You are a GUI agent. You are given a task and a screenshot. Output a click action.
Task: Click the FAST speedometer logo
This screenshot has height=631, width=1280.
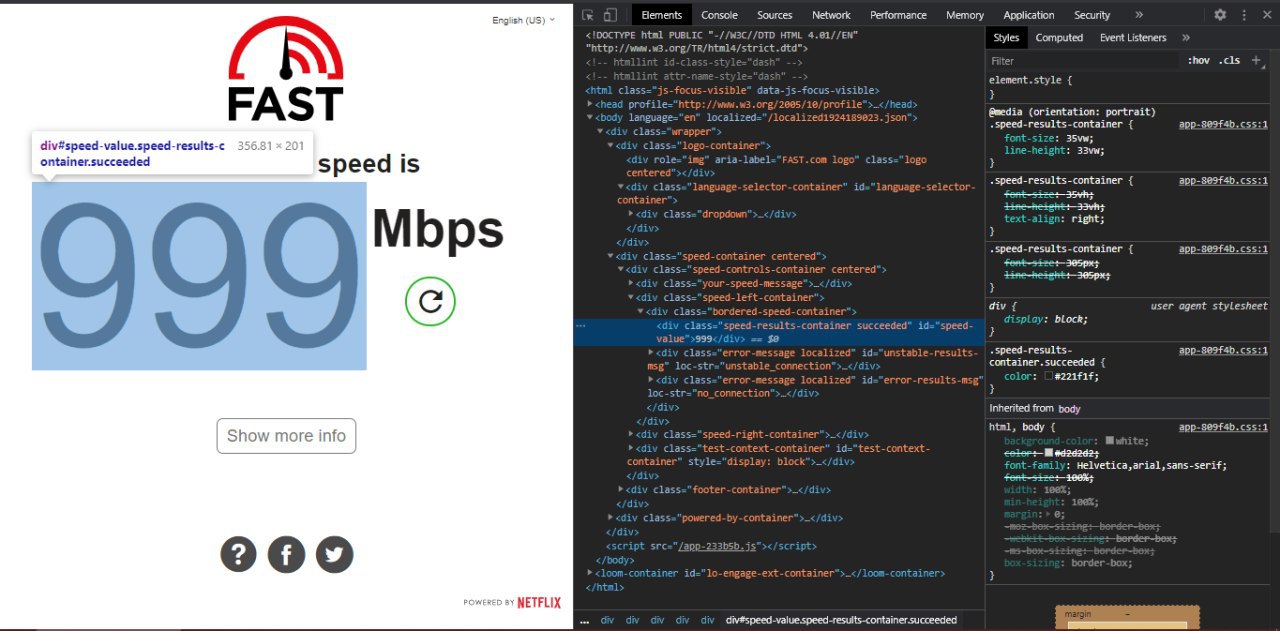pyautogui.click(x=286, y=70)
